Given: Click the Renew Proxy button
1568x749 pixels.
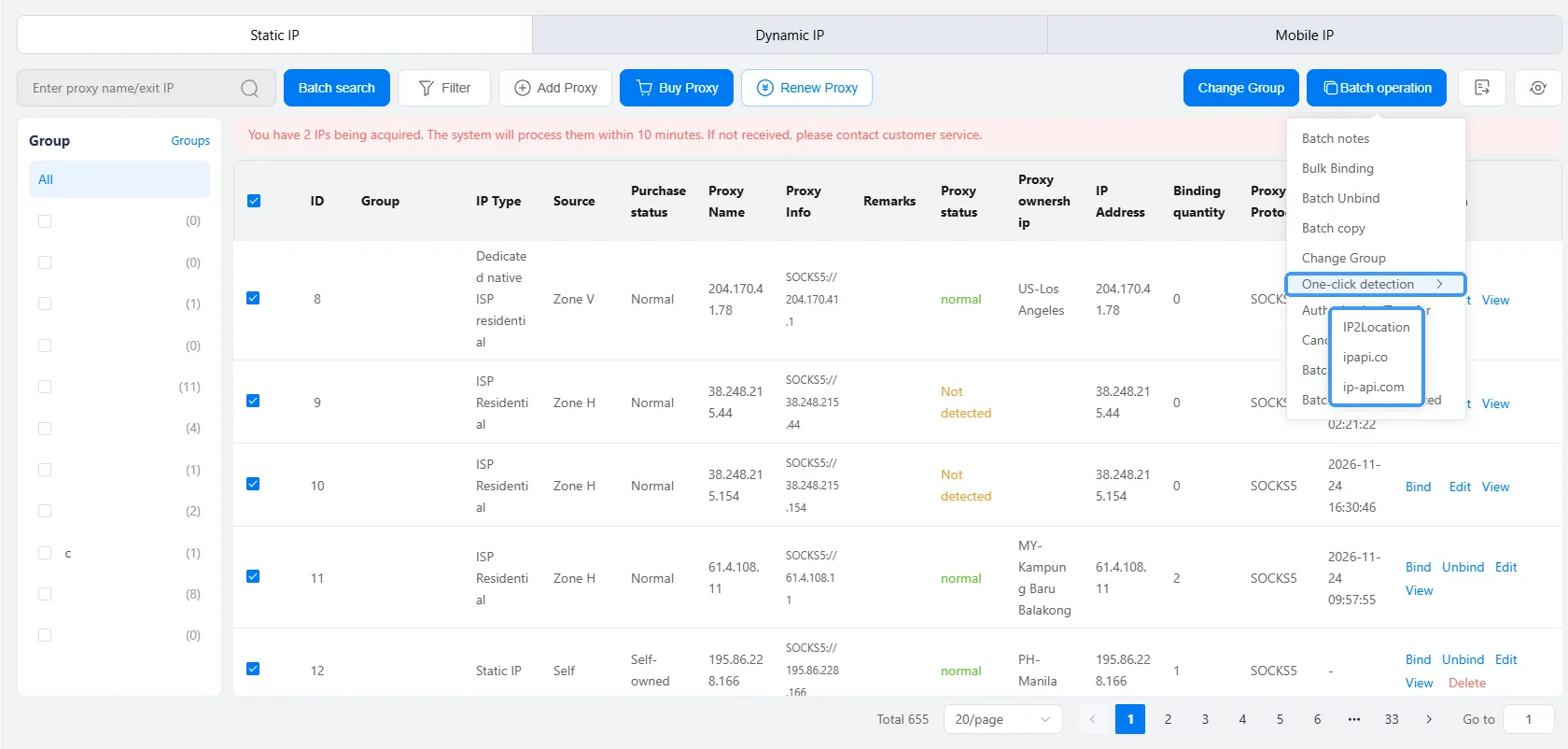Looking at the screenshot, I should [806, 88].
